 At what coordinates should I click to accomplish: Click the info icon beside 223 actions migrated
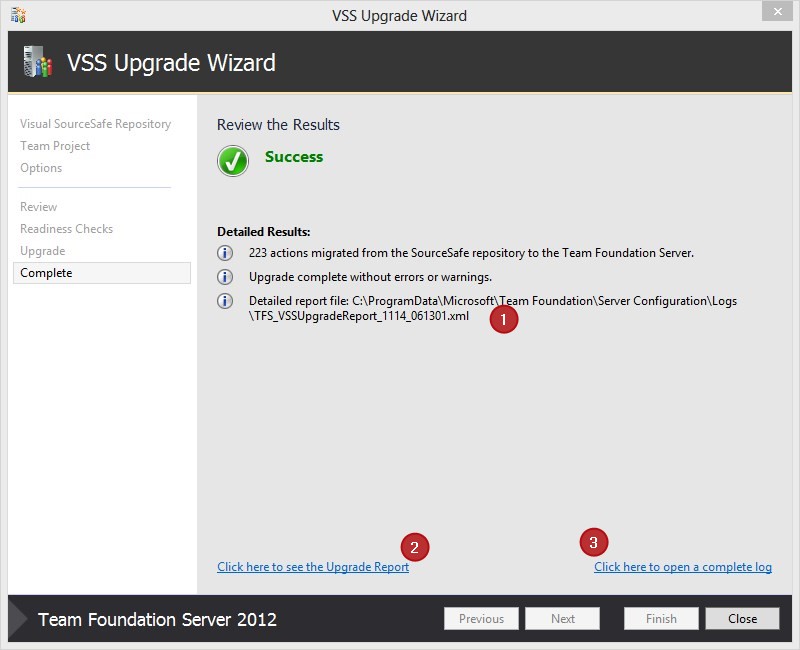pyautogui.click(x=226, y=251)
